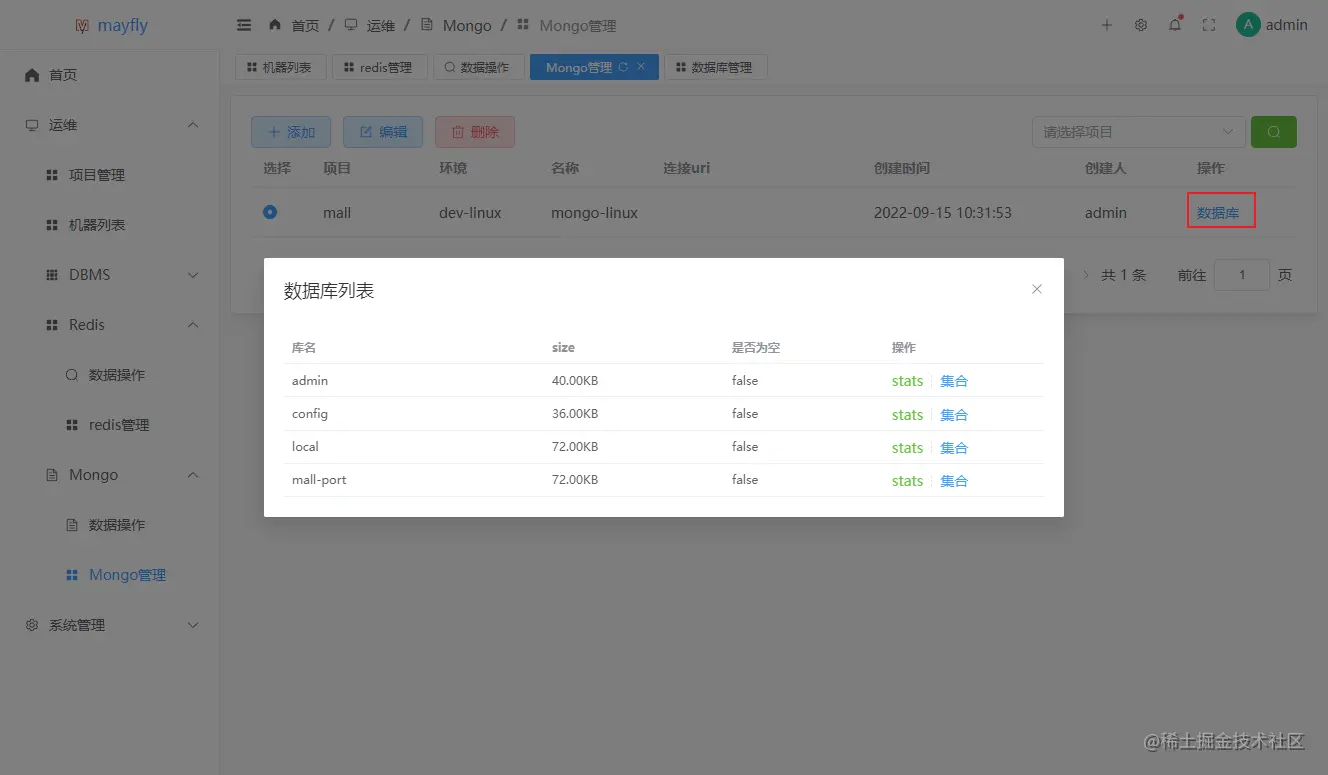The width and height of the screenshot is (1328, 775).
Task: Collapse the Mongo sidebar menu
Action: pyautogui.click(x=110, y=475)
